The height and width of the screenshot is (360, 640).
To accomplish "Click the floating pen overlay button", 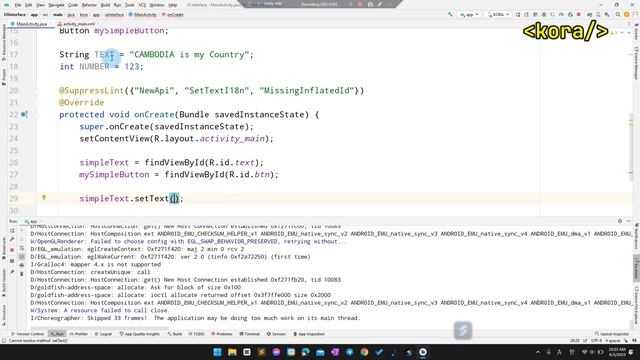I will click(462, 330).
